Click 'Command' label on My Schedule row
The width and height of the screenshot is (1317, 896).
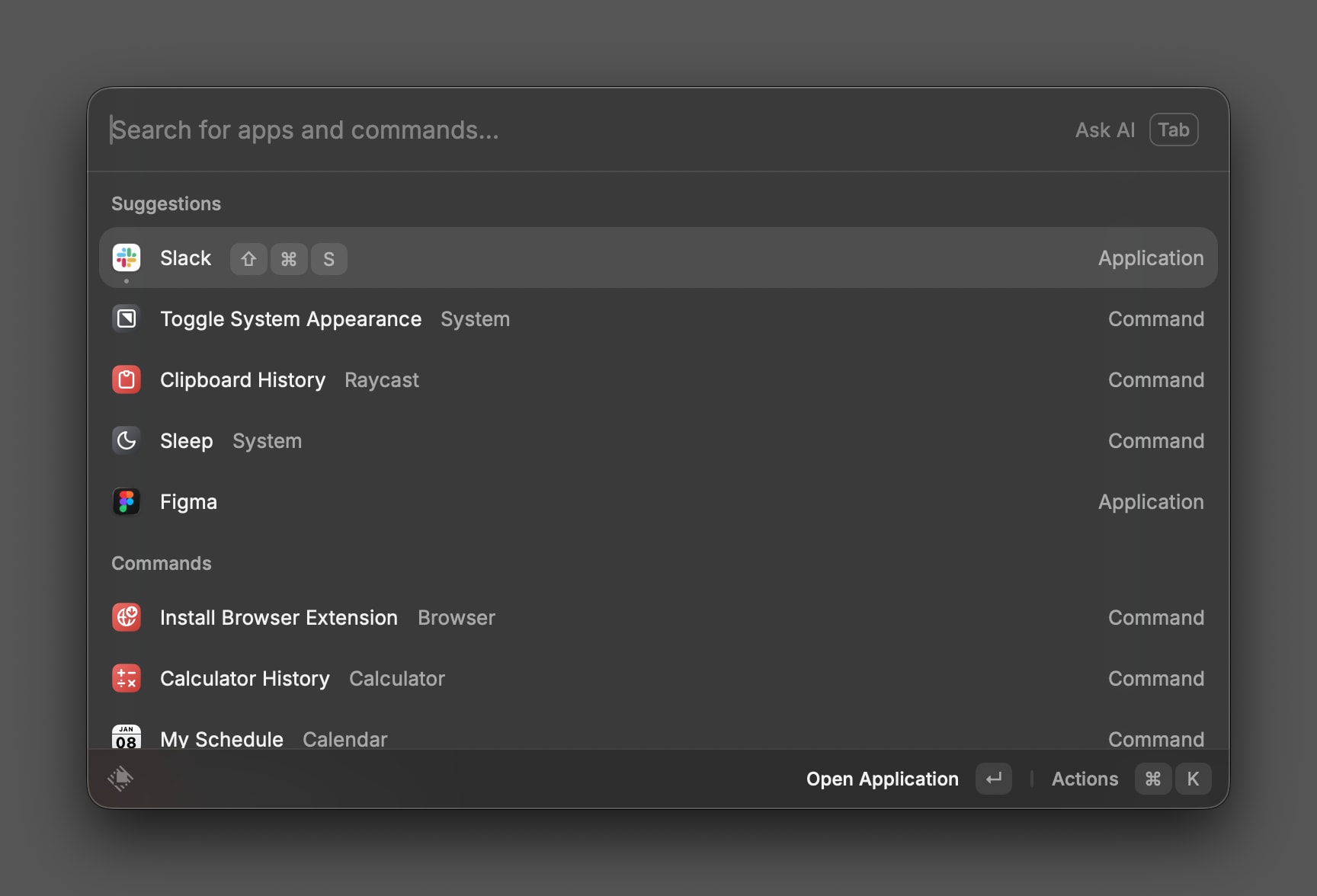(x=1156, y=739)
